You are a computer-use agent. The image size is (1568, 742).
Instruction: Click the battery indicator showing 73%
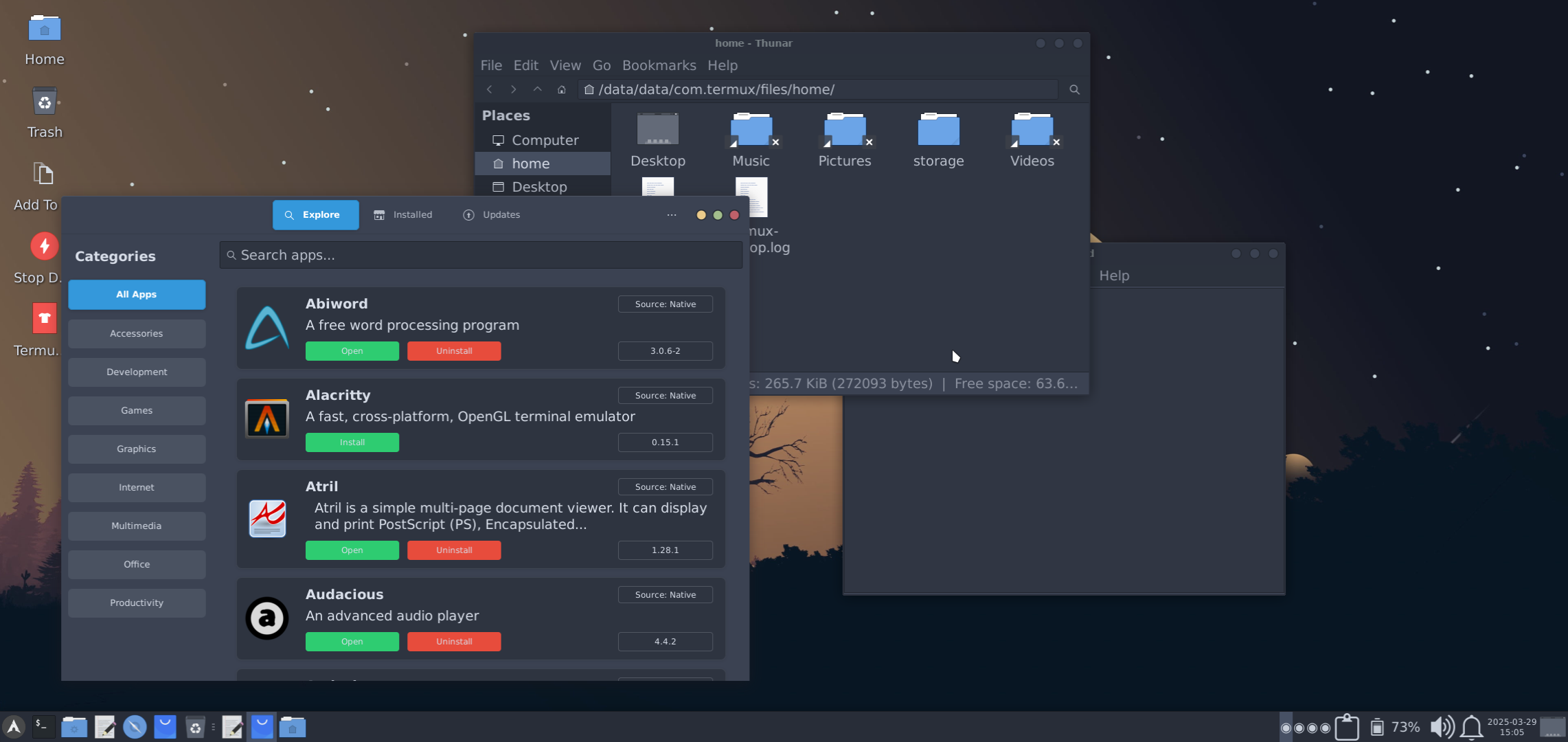click(1396, 727)
